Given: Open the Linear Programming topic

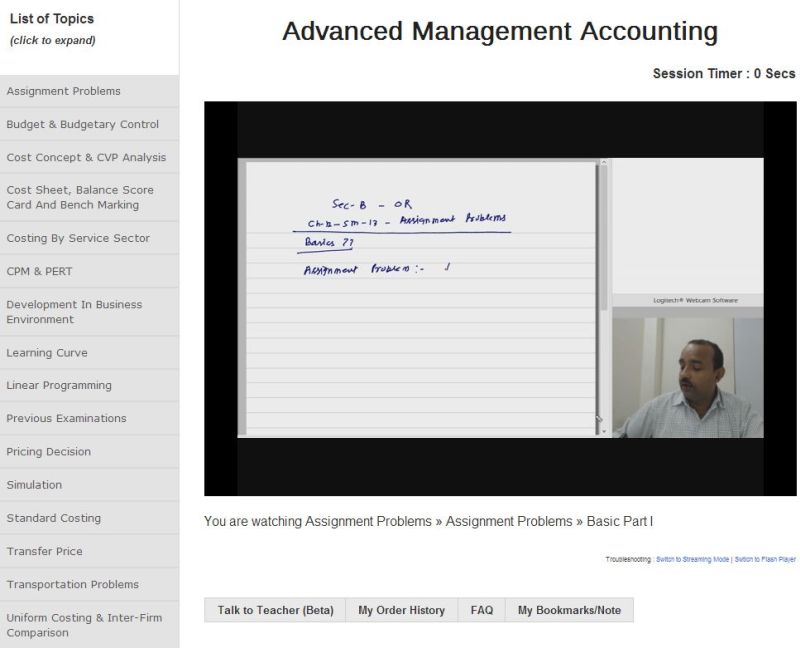Looking at the screenshot, I should coord(59,385).
